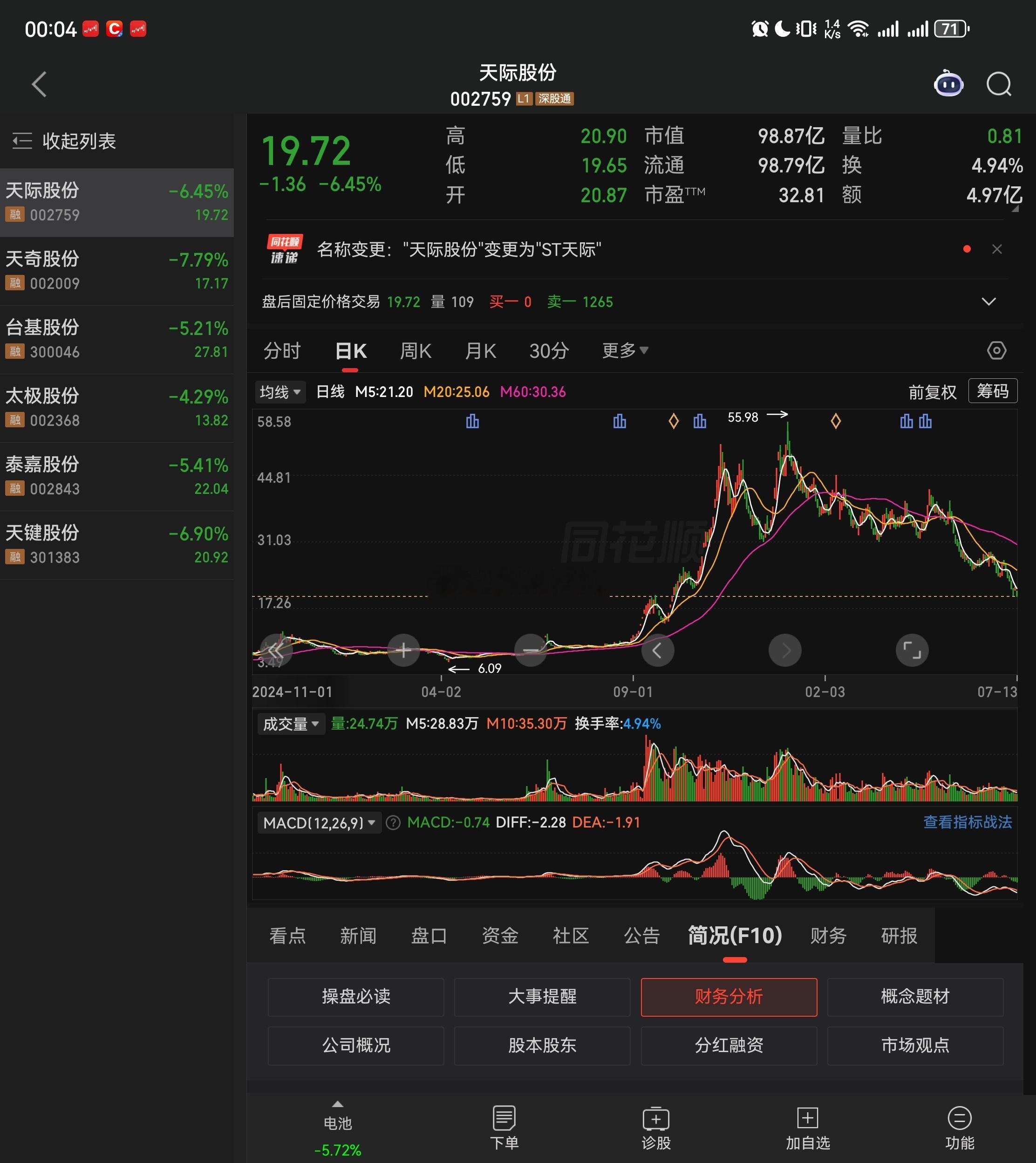Switch to the 周K chart tab
Viewport: 1036px width, 1163px height.
click(416, 351)
